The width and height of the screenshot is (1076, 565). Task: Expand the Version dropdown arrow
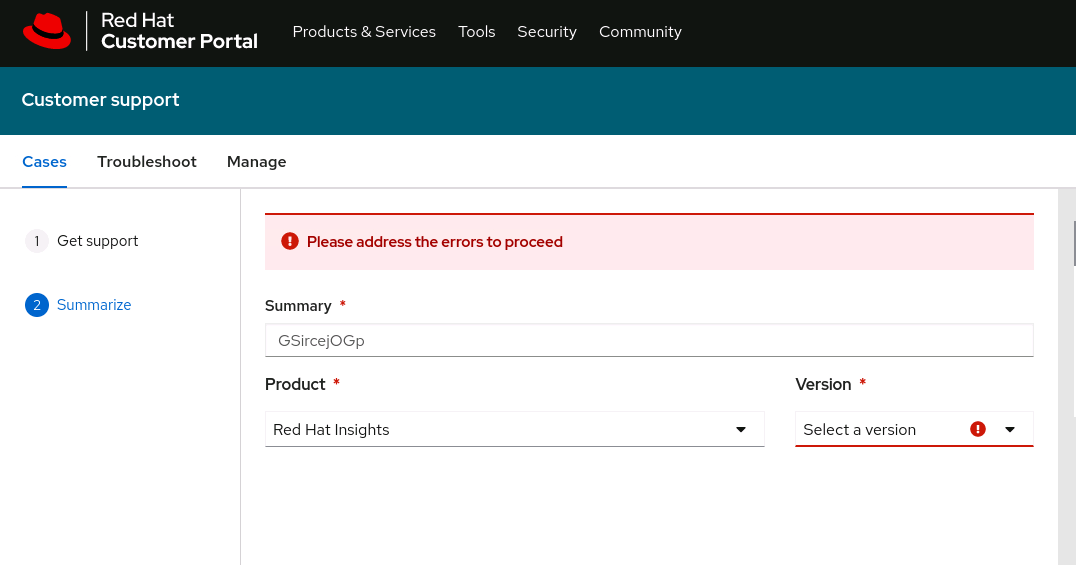pyautogui.click(x=1010, y=430)
